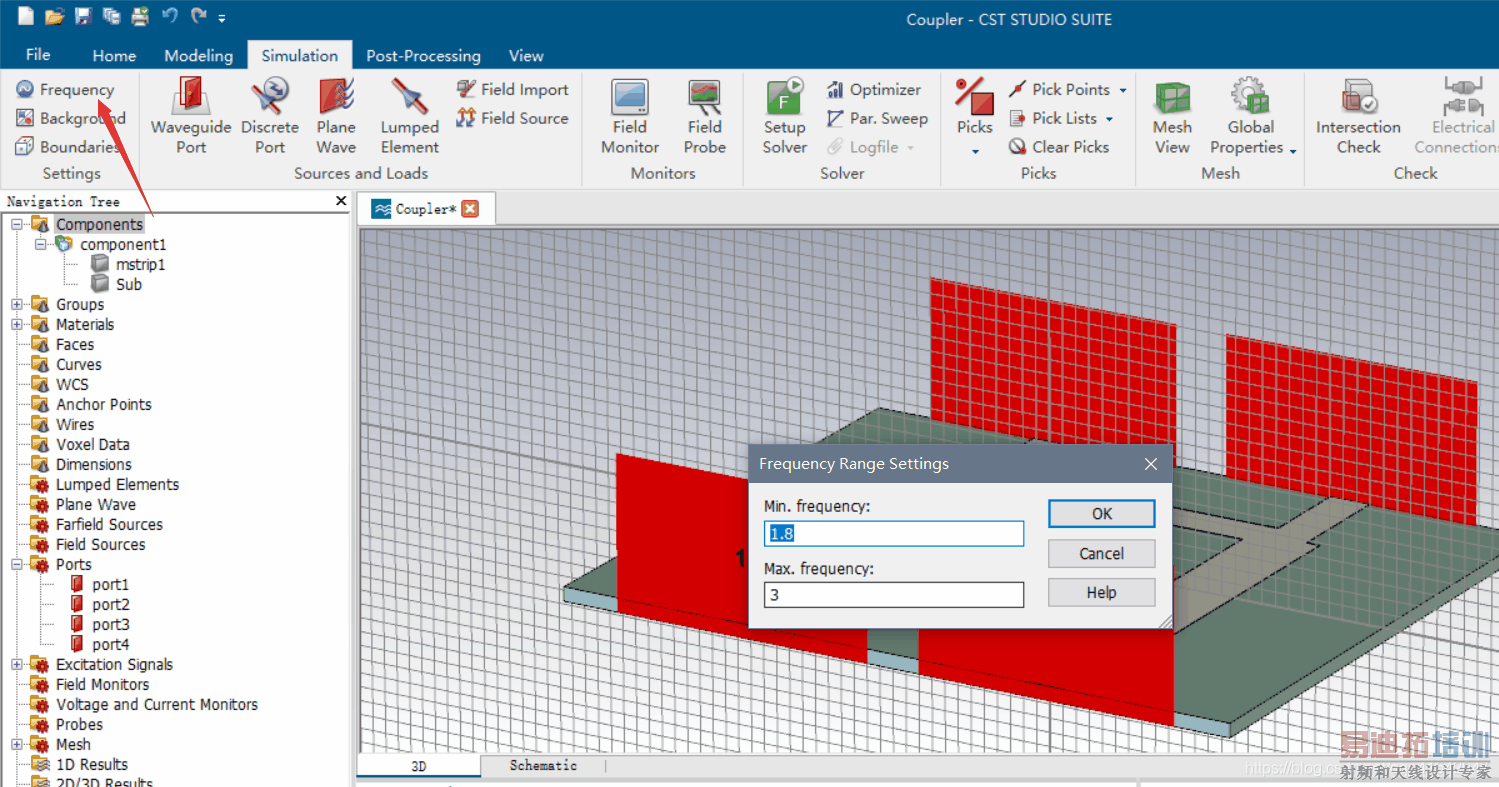
Task: Open Background settings in the ribbon
Action: pos(70,118)
